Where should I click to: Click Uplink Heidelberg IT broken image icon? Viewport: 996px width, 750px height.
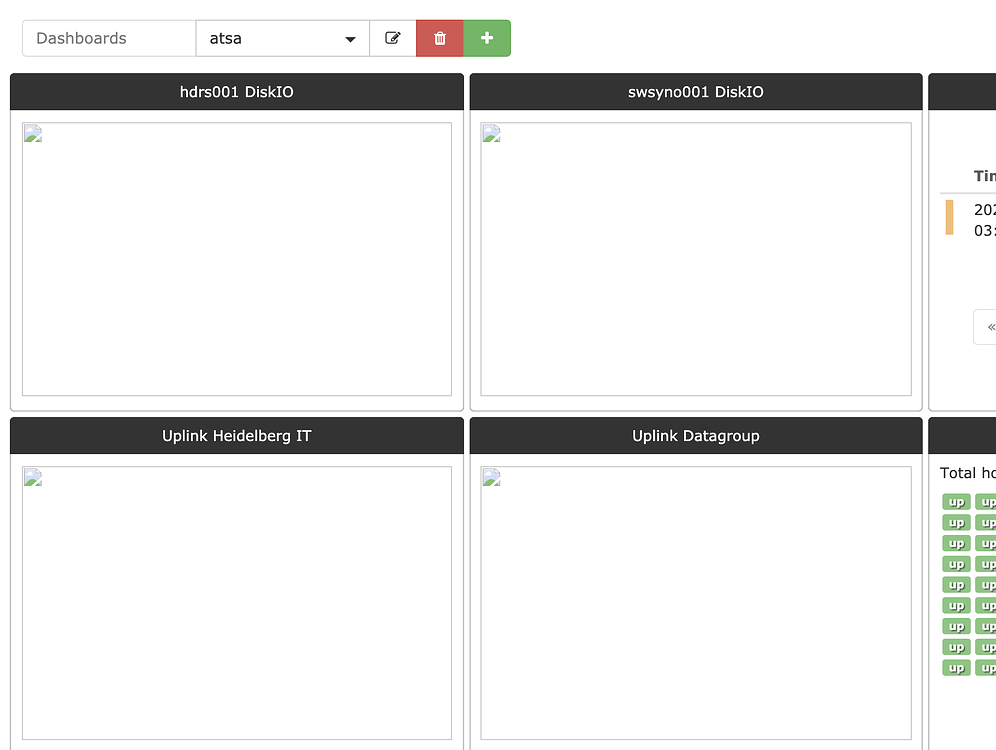point(33,478)
